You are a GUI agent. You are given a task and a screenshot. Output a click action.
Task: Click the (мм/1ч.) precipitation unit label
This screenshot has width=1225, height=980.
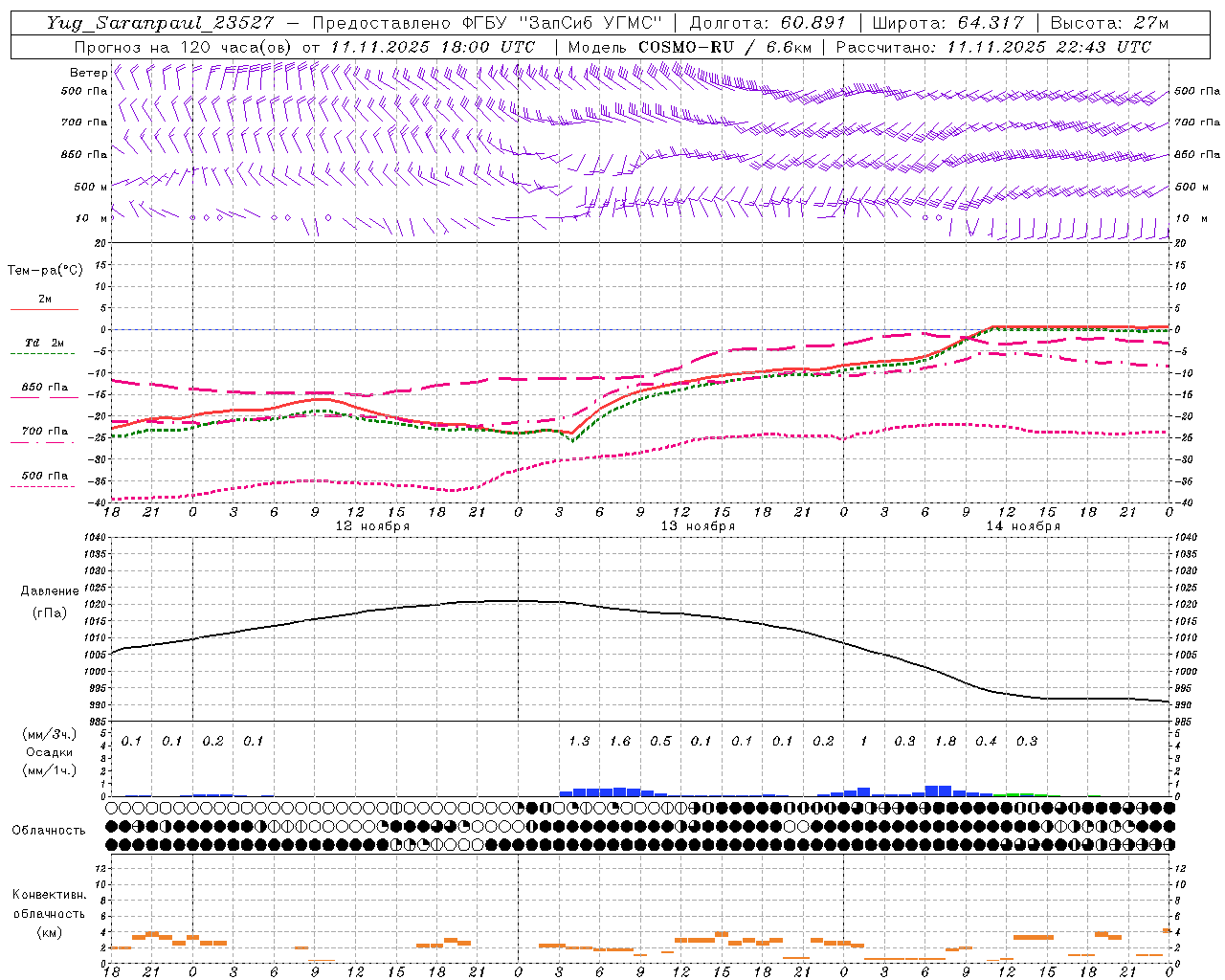[48, 770]
